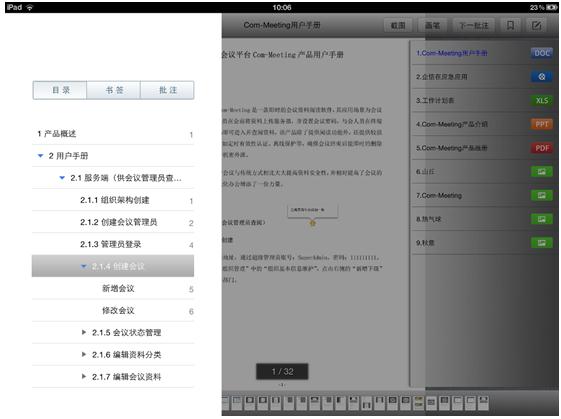
Task: Open the DOC icon for Com-Meeting用户手册
Action: tap(542, 53)
